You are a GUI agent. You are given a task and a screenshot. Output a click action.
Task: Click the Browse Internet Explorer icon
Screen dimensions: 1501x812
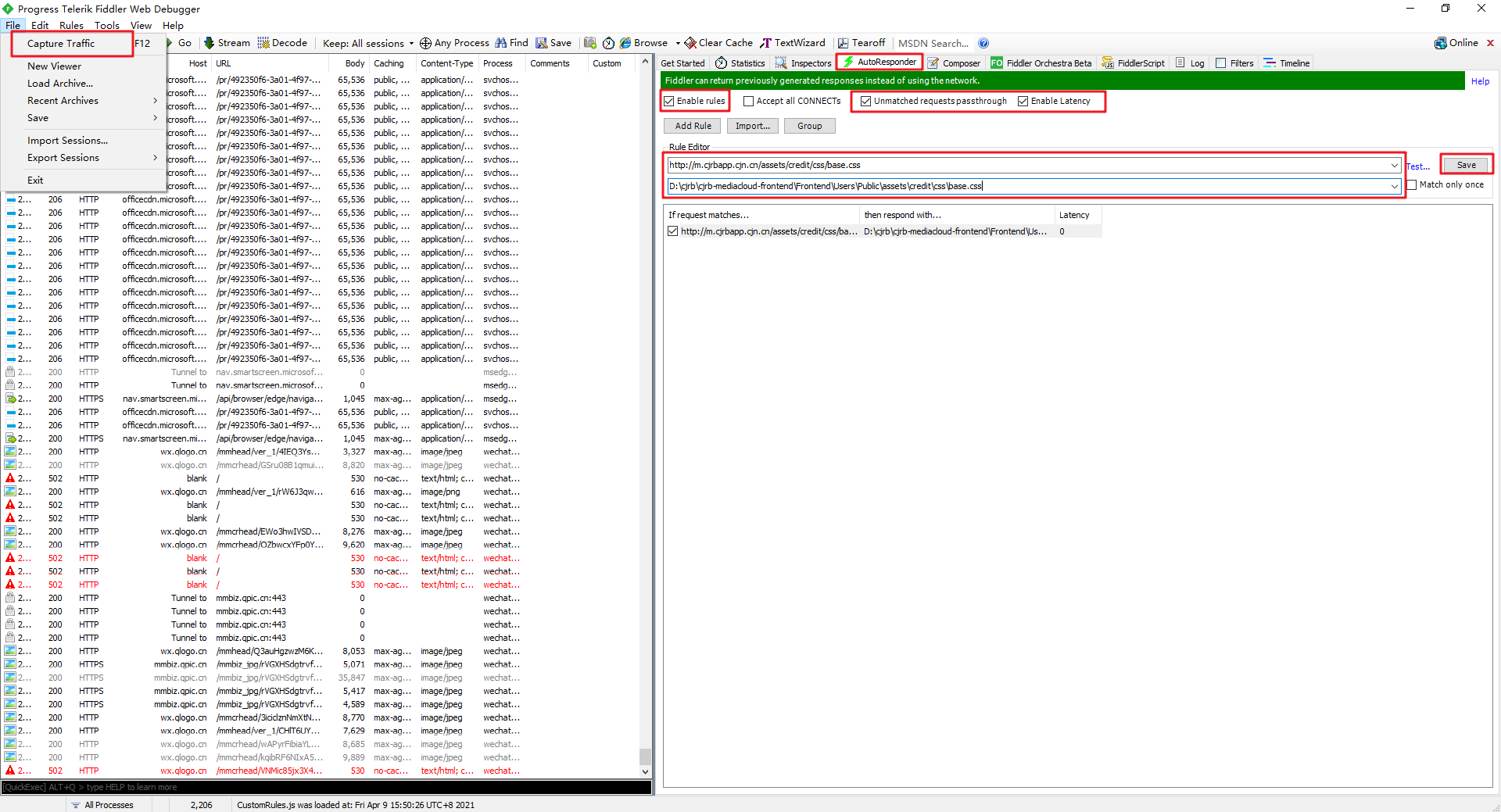[x=625, y=43]
